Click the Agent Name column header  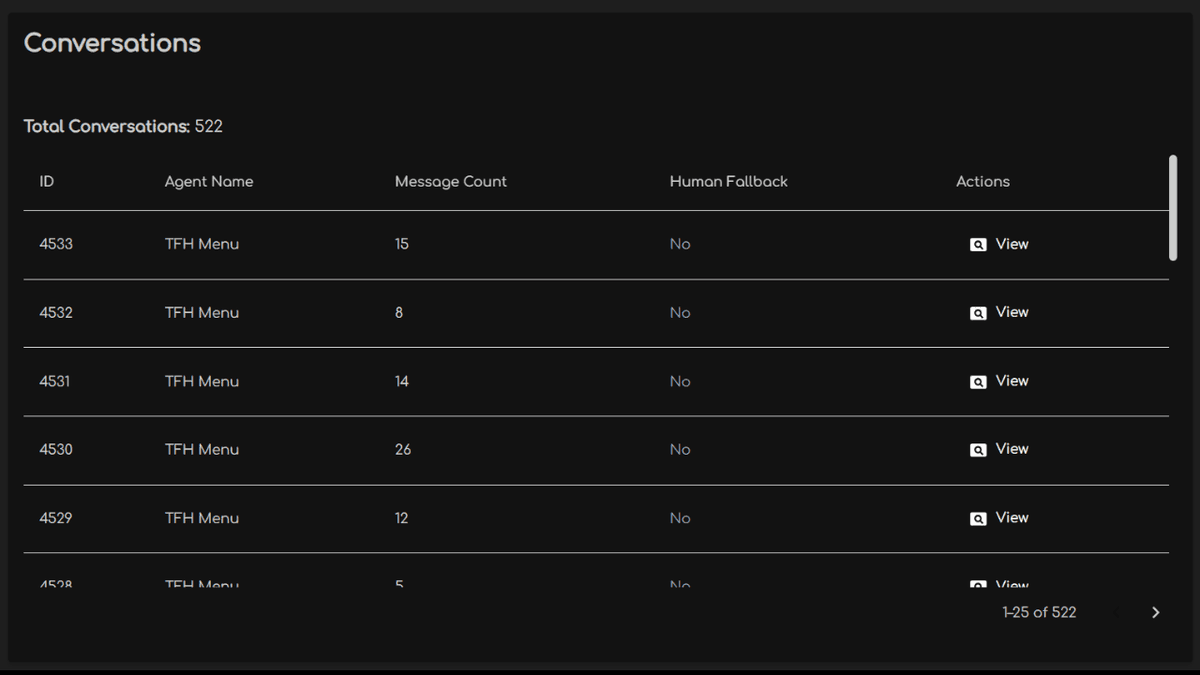[x=209, y=181]
